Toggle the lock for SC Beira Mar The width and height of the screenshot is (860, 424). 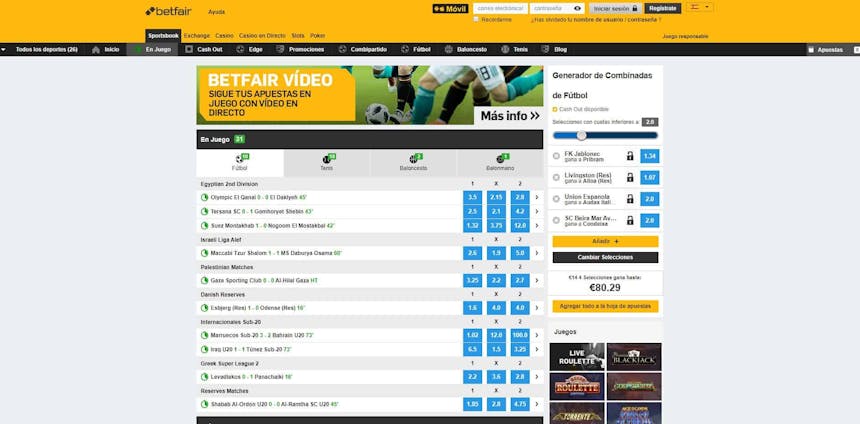click(630, 221)
